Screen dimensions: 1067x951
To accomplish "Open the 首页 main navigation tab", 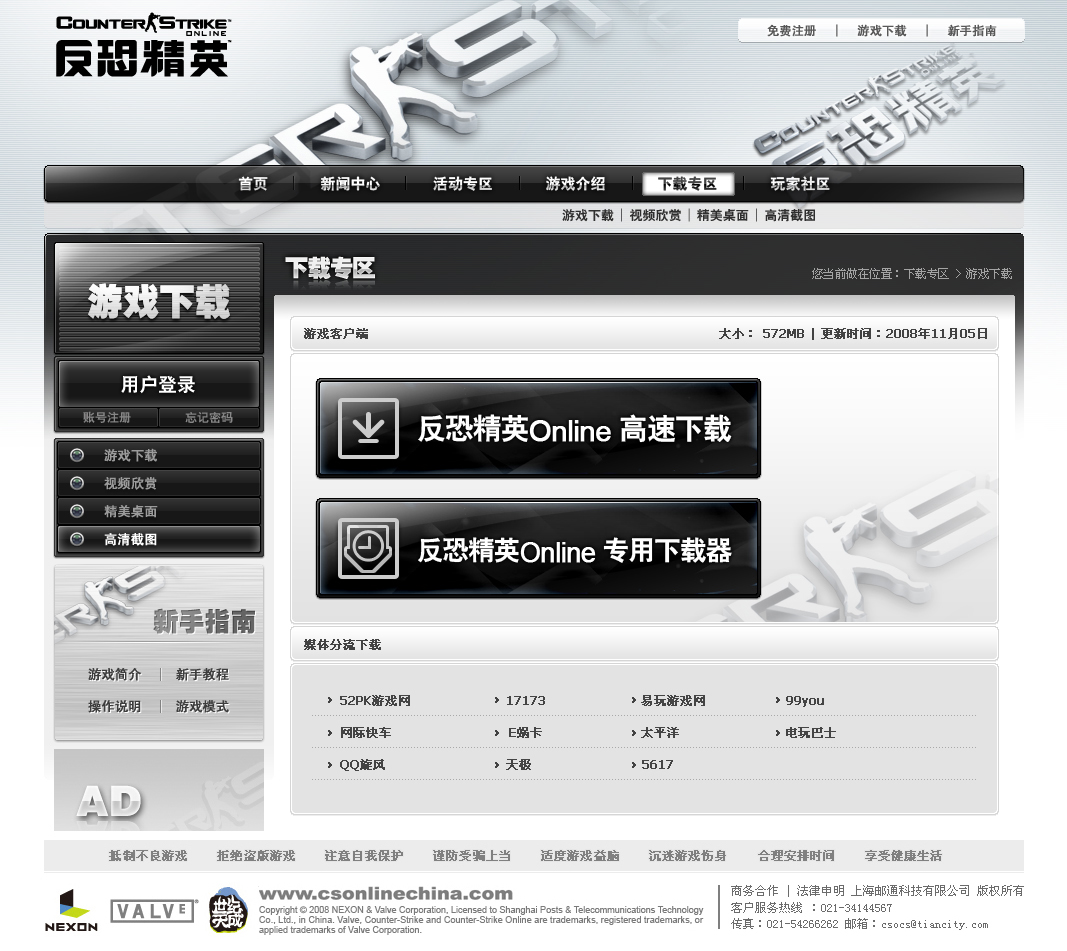I will 253,184.
